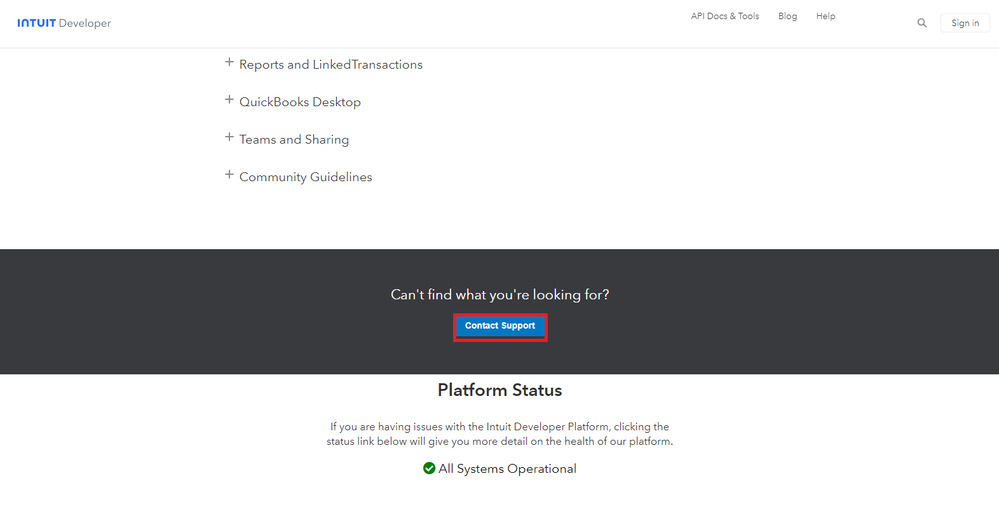The image size is (999, 525).
Task: Click the Teams and Sharing heading
Action: [294, 140]
